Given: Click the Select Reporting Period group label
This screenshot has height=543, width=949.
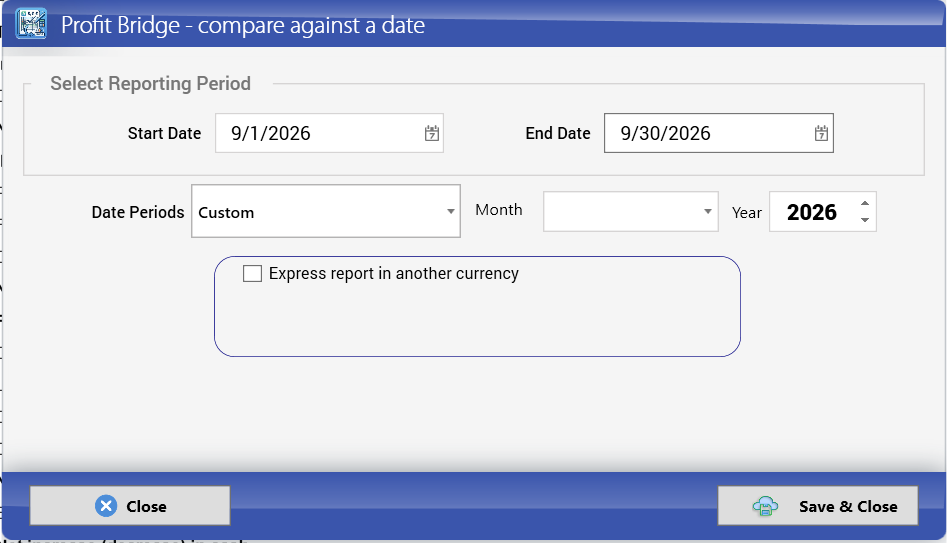Looking at the screenshot, I should pos(150,84).
